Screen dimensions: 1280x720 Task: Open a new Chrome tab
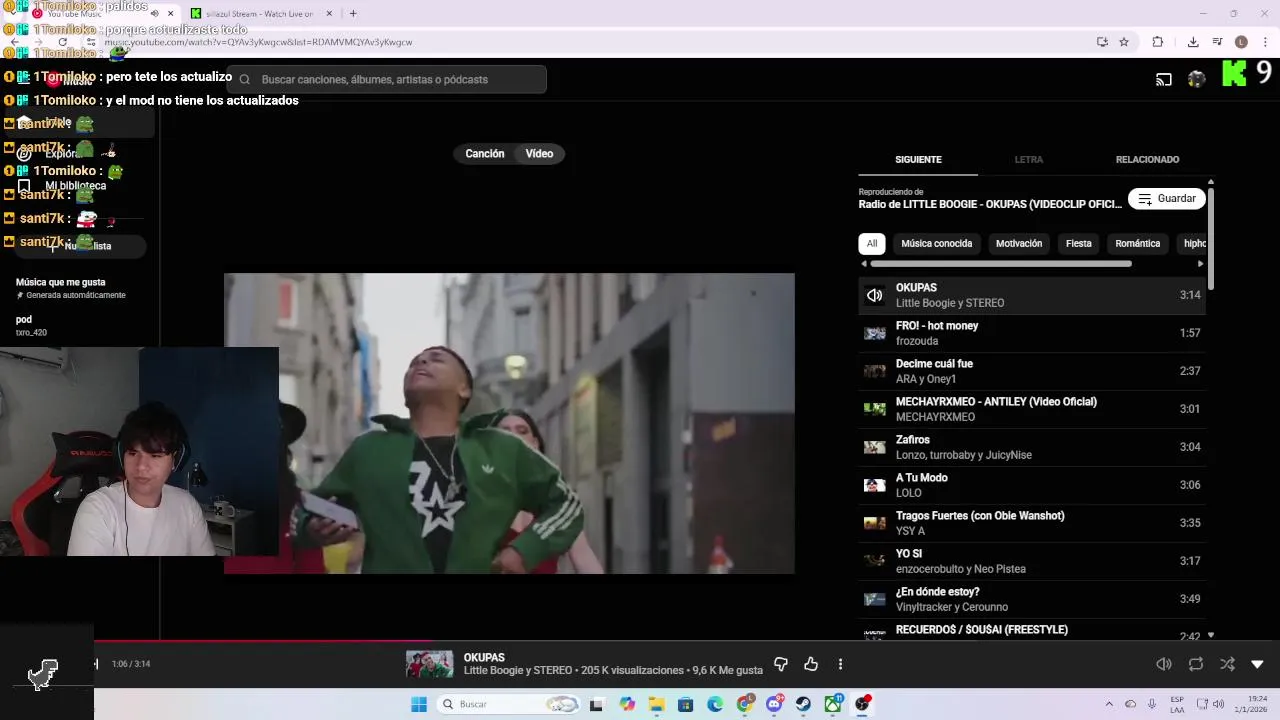(x=353, y=13)
